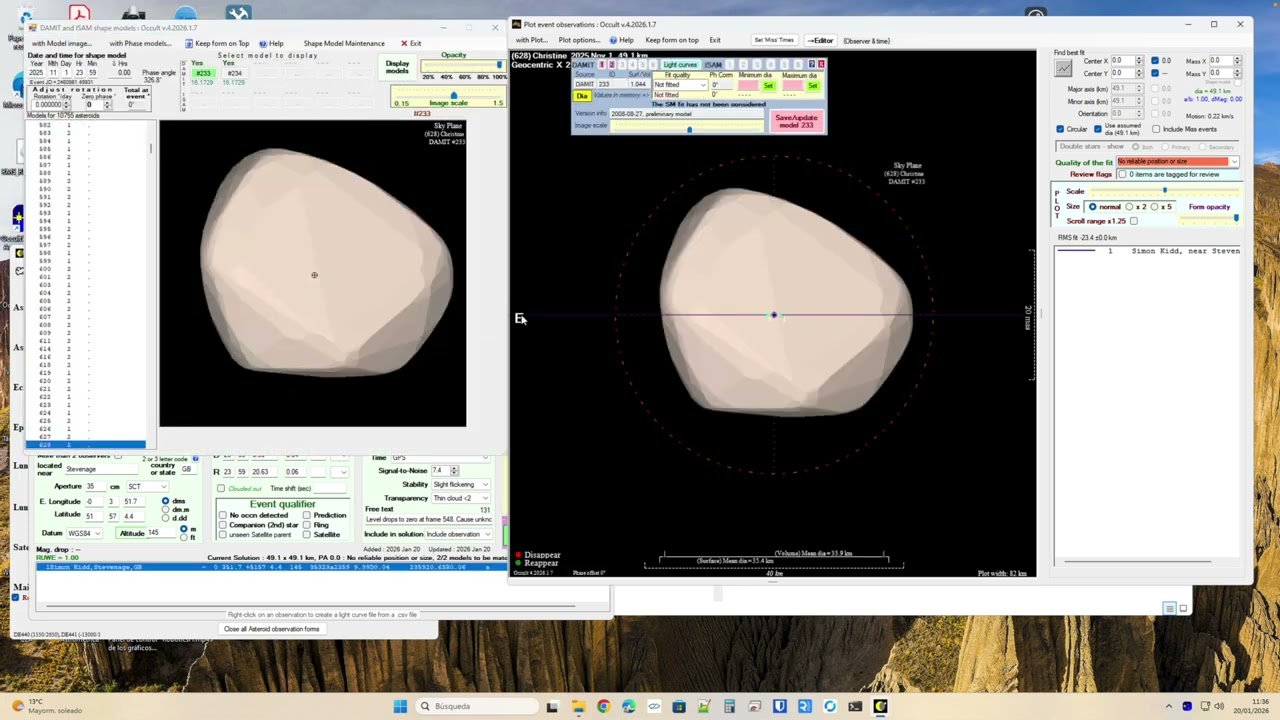Image resolution: width=1280 pixels, height=720 pixels.
Task: Click the Find best fit graph icon
Action: (x=1063, y=68)
